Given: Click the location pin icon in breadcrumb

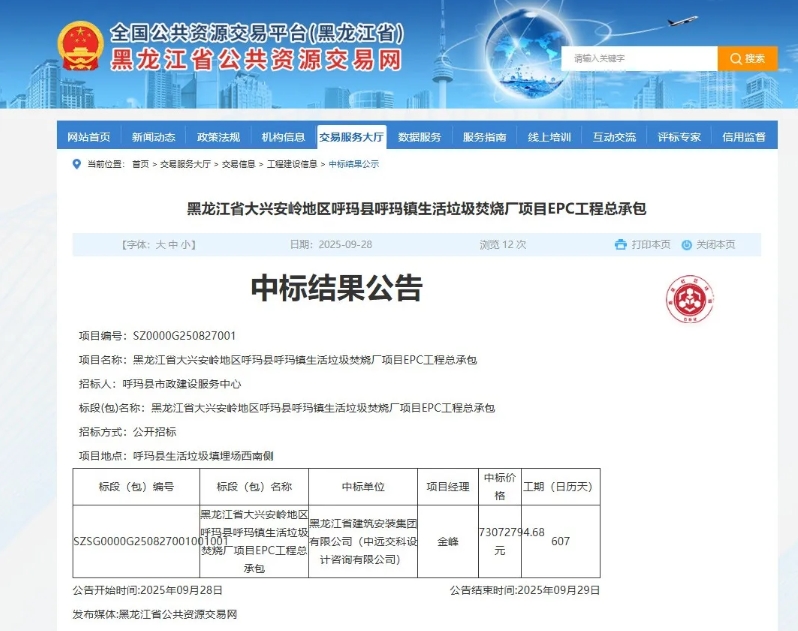Looking at the screenshot, I should (x=77, y=164).
